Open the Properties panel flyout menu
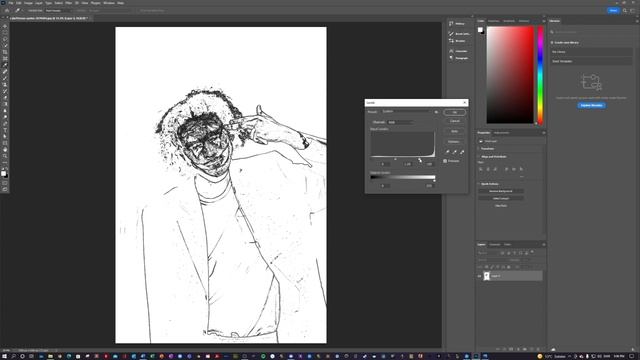Screen dimensions: 640x360 point(543,133)
